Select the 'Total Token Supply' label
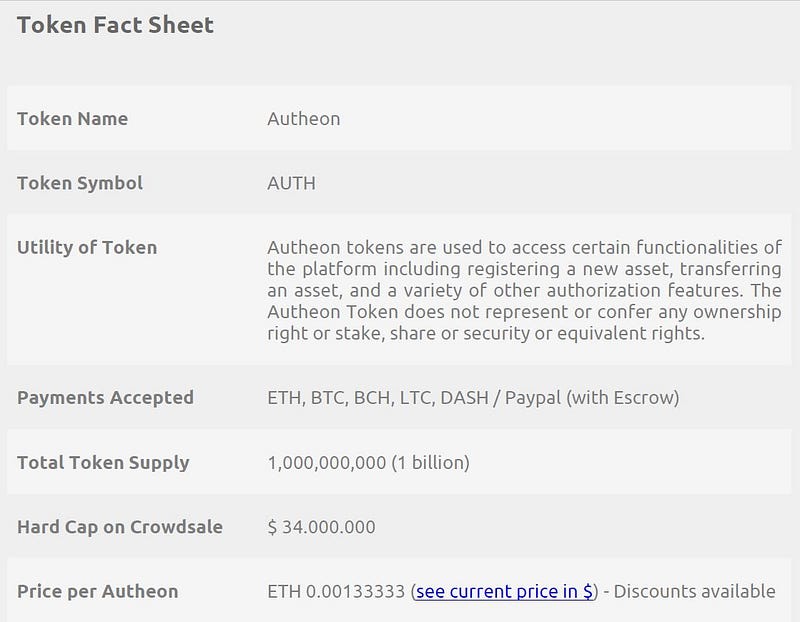This screenshot has width=800, height=622. pyautogui.click(x=103, y=462)
